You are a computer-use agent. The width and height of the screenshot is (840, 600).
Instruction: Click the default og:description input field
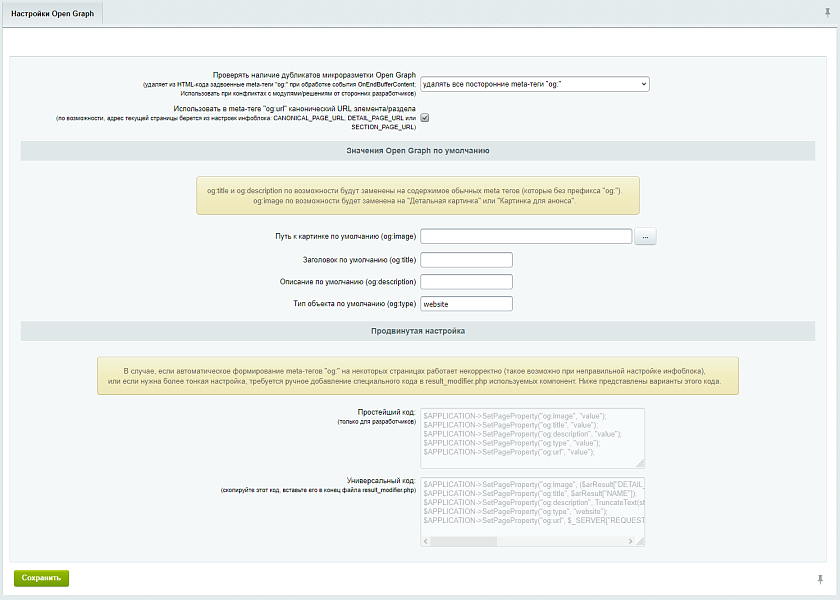(466, 282)
